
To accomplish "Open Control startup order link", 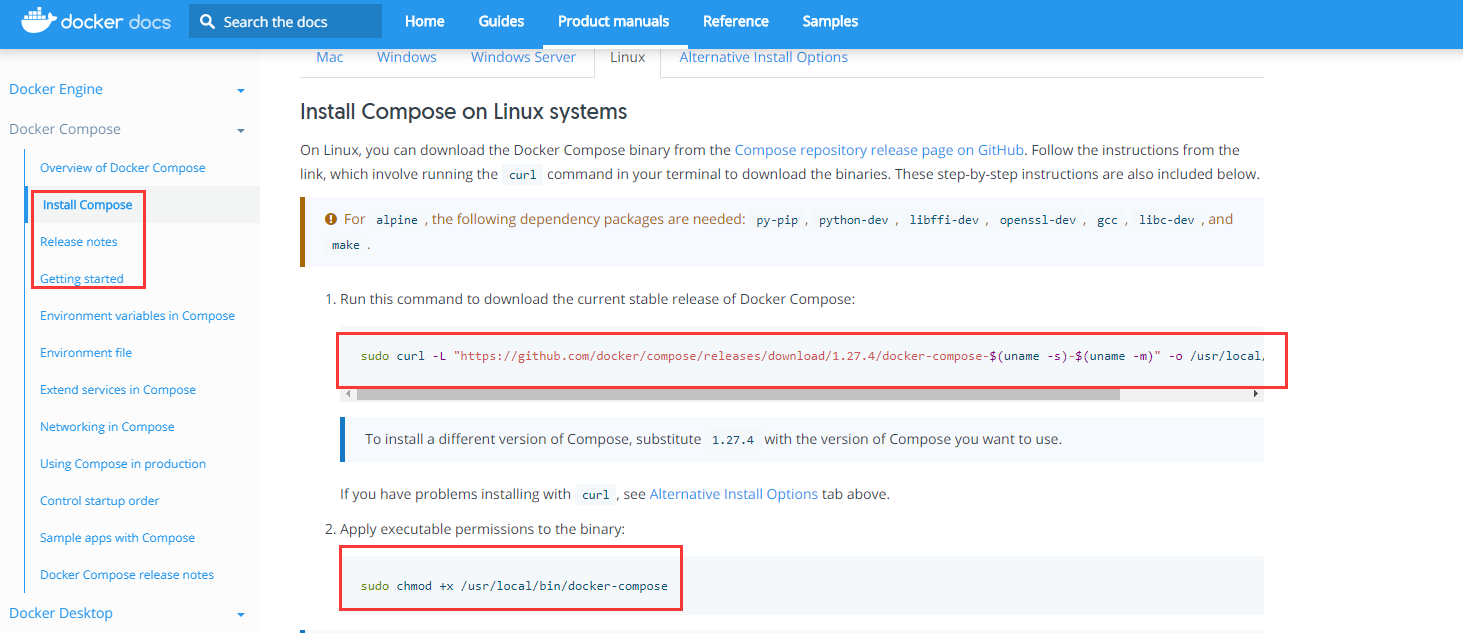I will (x=100, y=501).
